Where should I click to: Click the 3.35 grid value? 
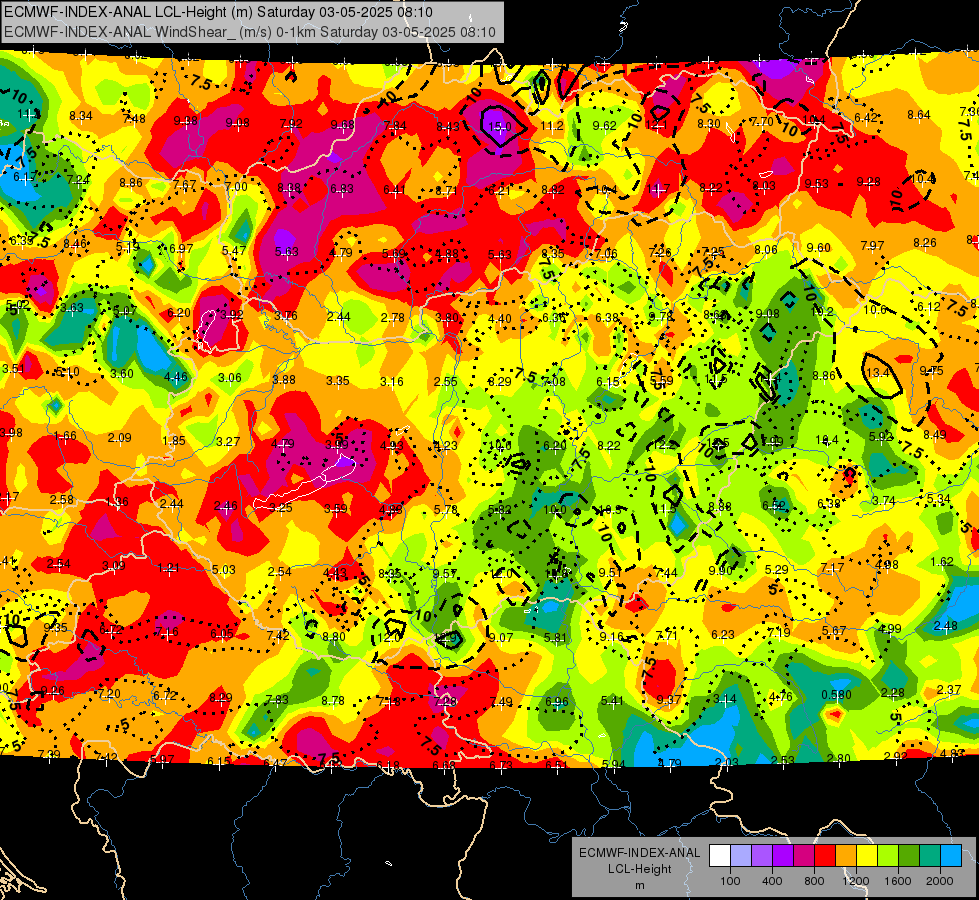click(x=338, y=380)
